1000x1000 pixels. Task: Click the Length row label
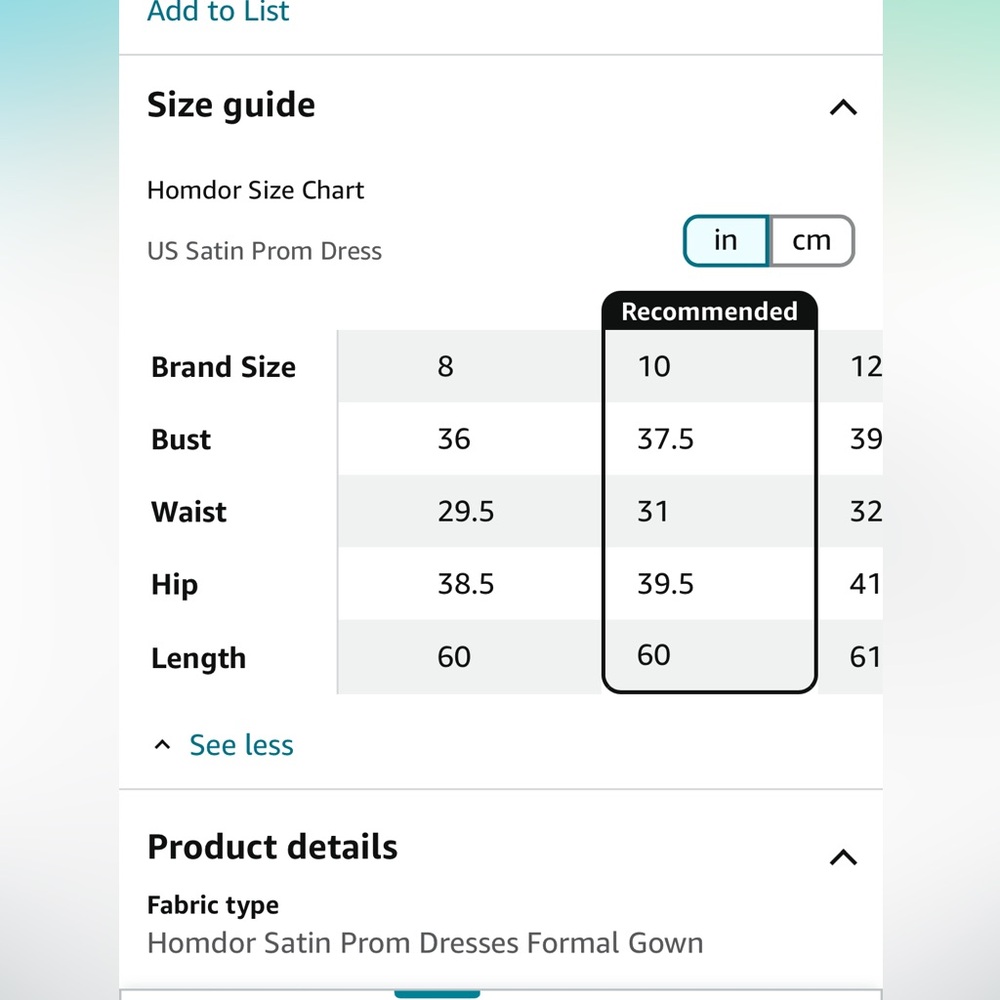(x=198, y=658)
